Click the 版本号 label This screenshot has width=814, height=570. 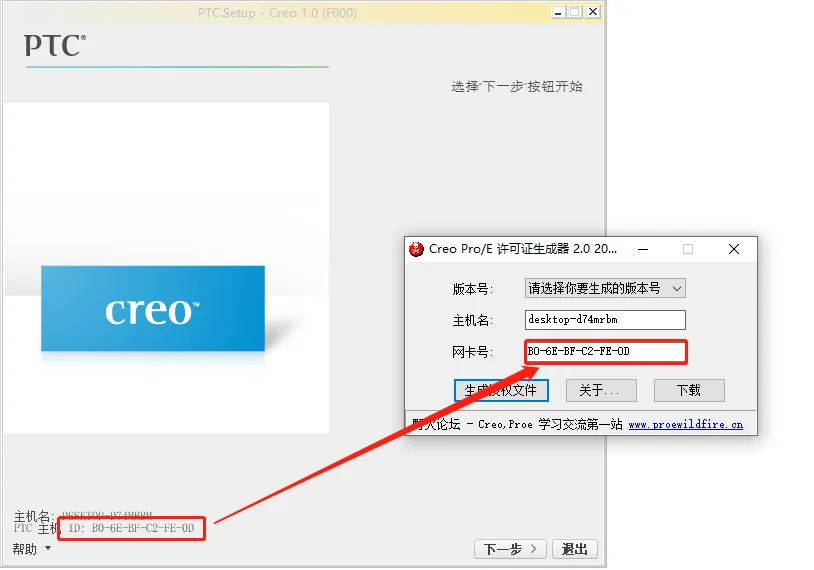[x=472, y=289]
